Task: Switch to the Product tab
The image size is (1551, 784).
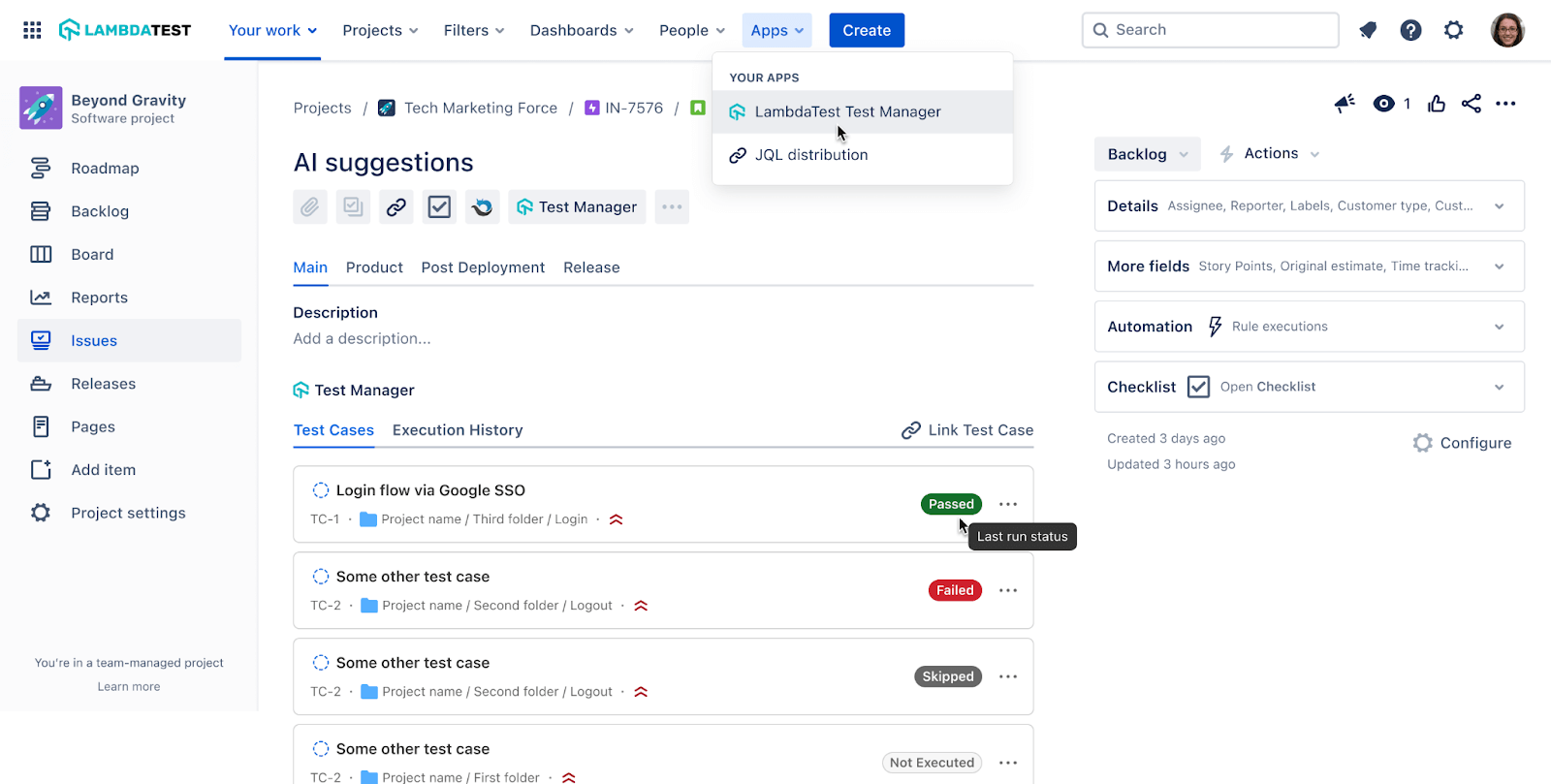Action: pos(374,267)
